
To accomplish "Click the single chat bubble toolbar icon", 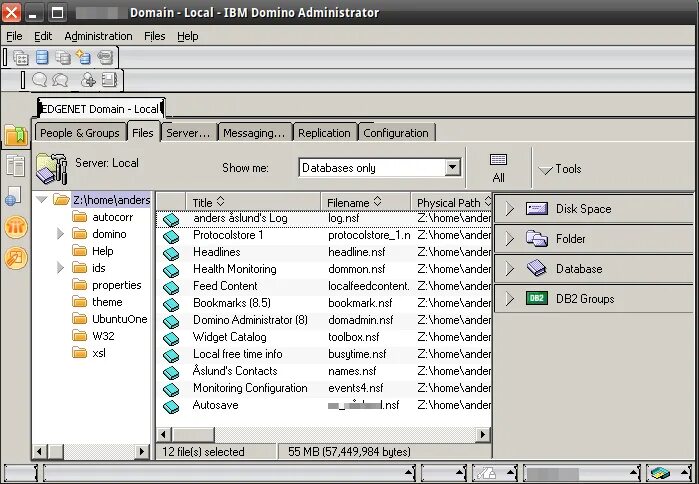I will coord(39,80).
